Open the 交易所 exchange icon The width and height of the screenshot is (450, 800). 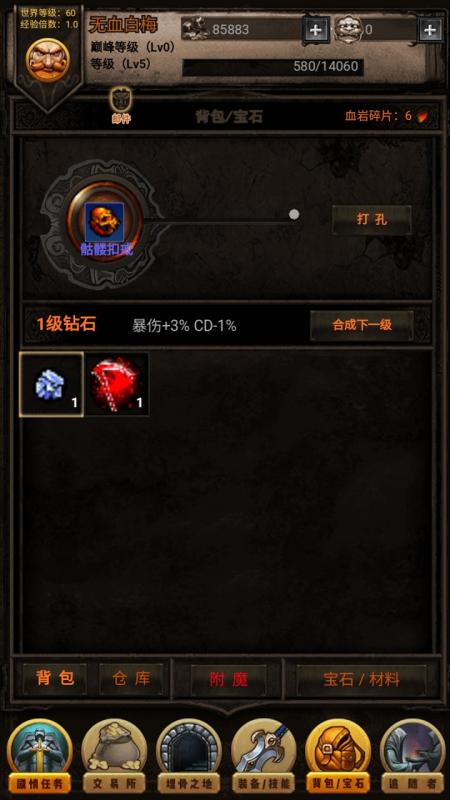114,756
